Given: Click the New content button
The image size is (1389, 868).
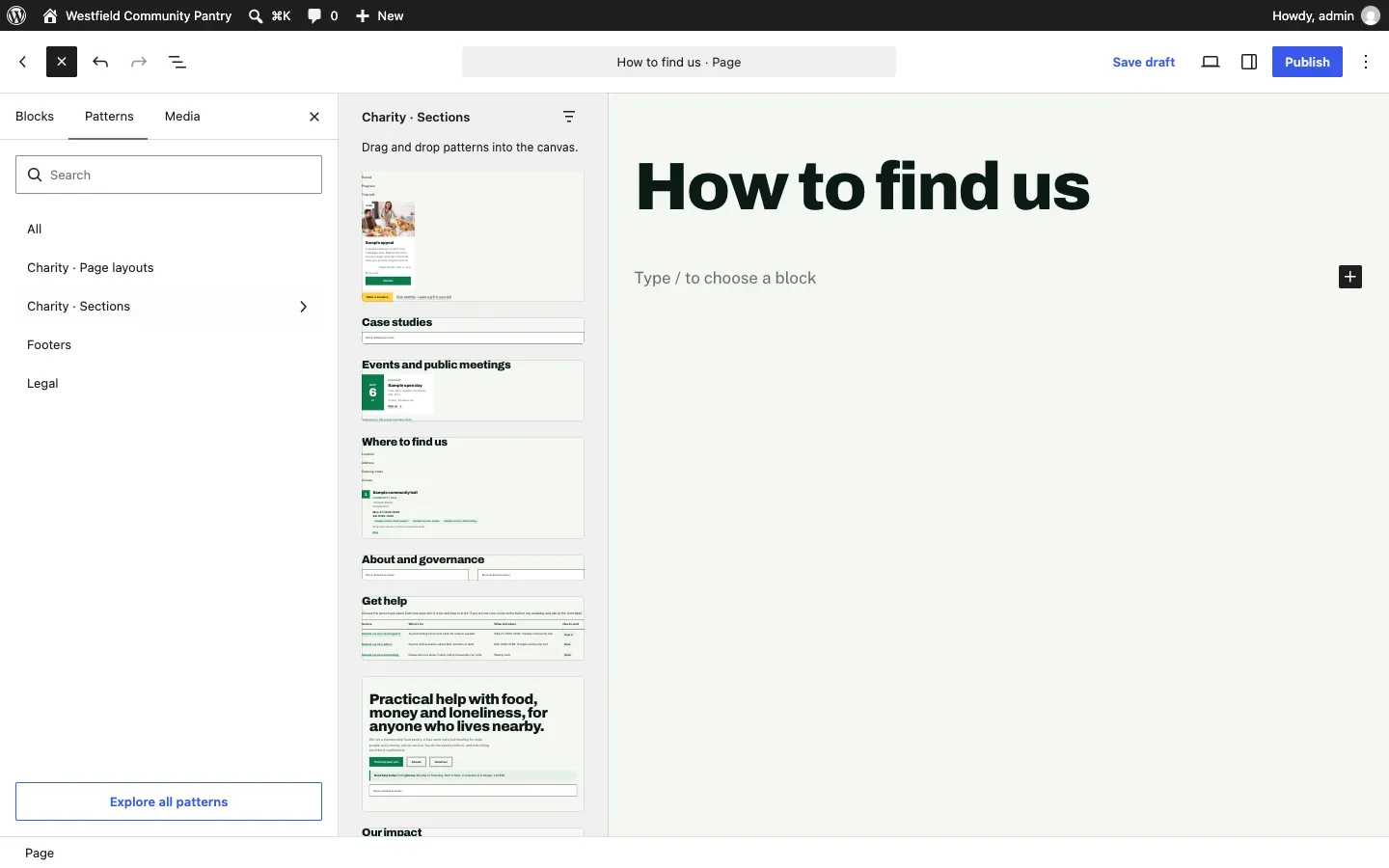Looking at the screenshot, I should click(x=380, y=15).
